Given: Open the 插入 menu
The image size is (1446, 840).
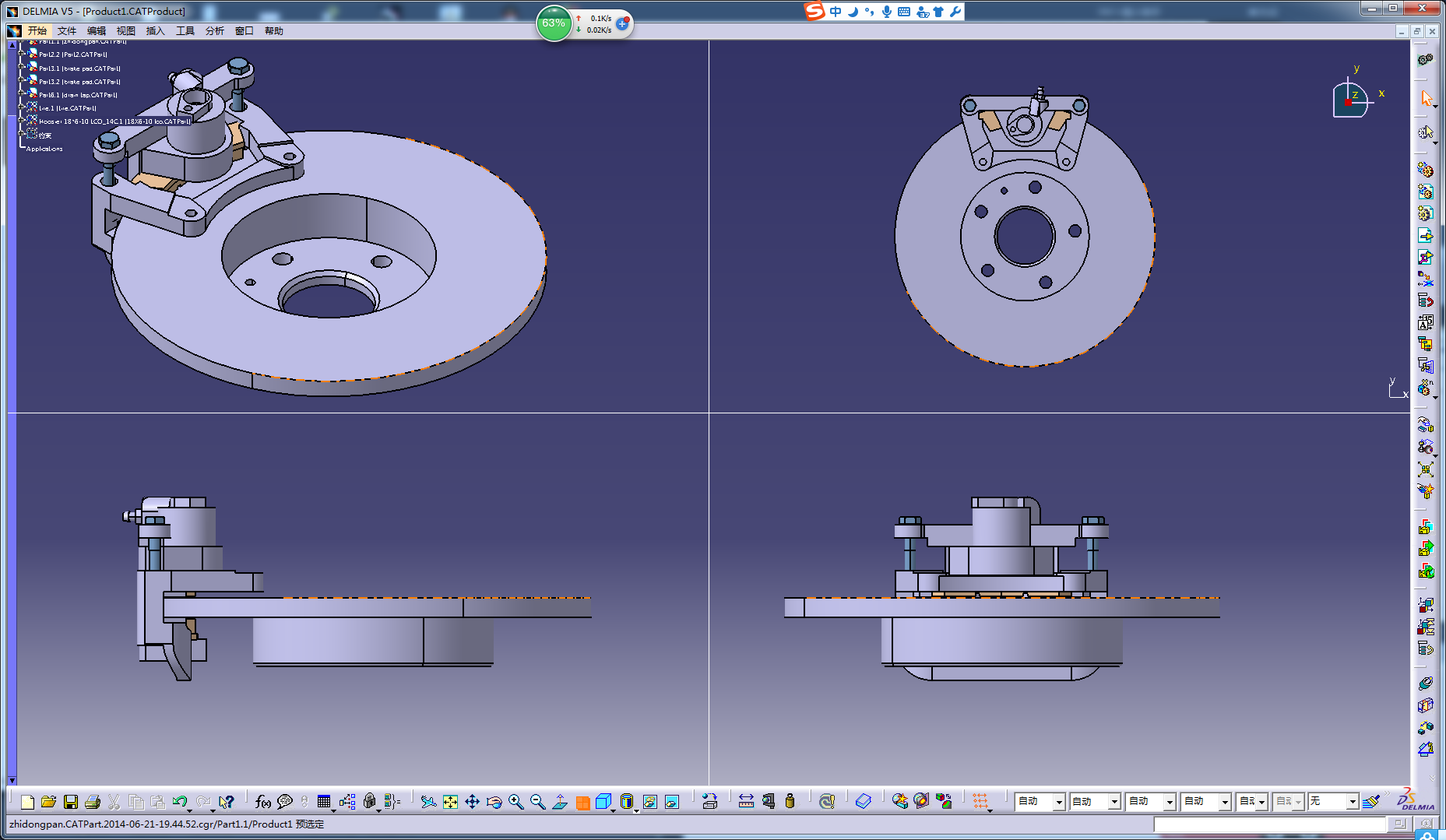Looking at the screenshot, I should [156, 31].
